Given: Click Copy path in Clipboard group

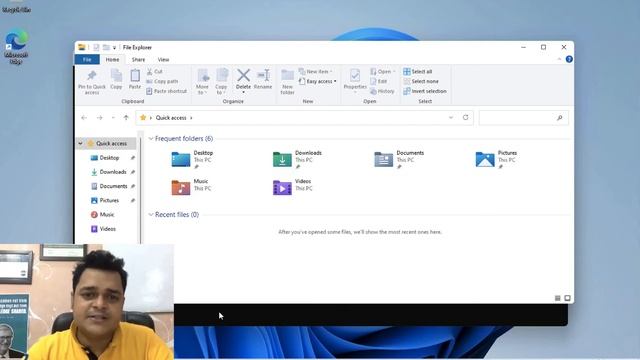Looking at the screenshot, I should pos(162,81).
